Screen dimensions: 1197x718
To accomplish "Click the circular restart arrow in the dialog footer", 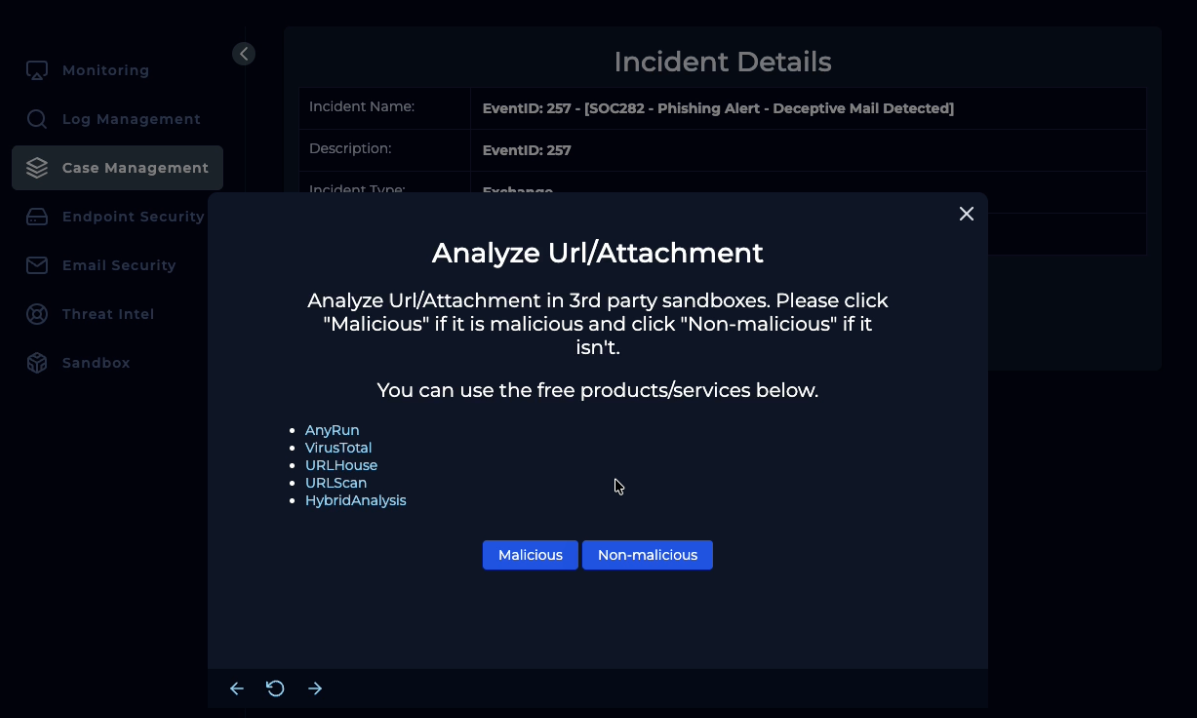I will coord(275,688).
